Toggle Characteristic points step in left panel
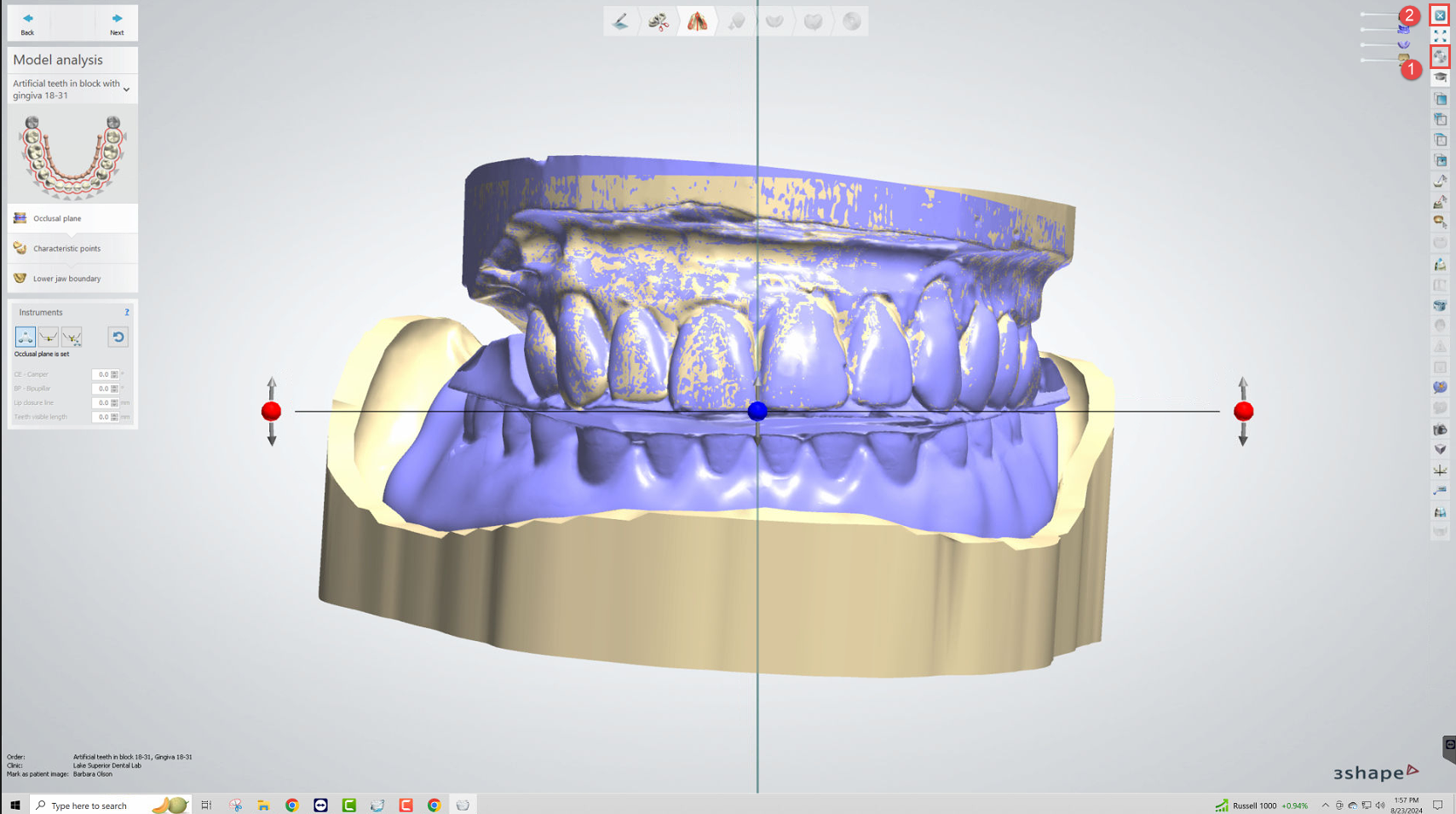Viewport: 1456px width, 814px height. coord(72,248)
